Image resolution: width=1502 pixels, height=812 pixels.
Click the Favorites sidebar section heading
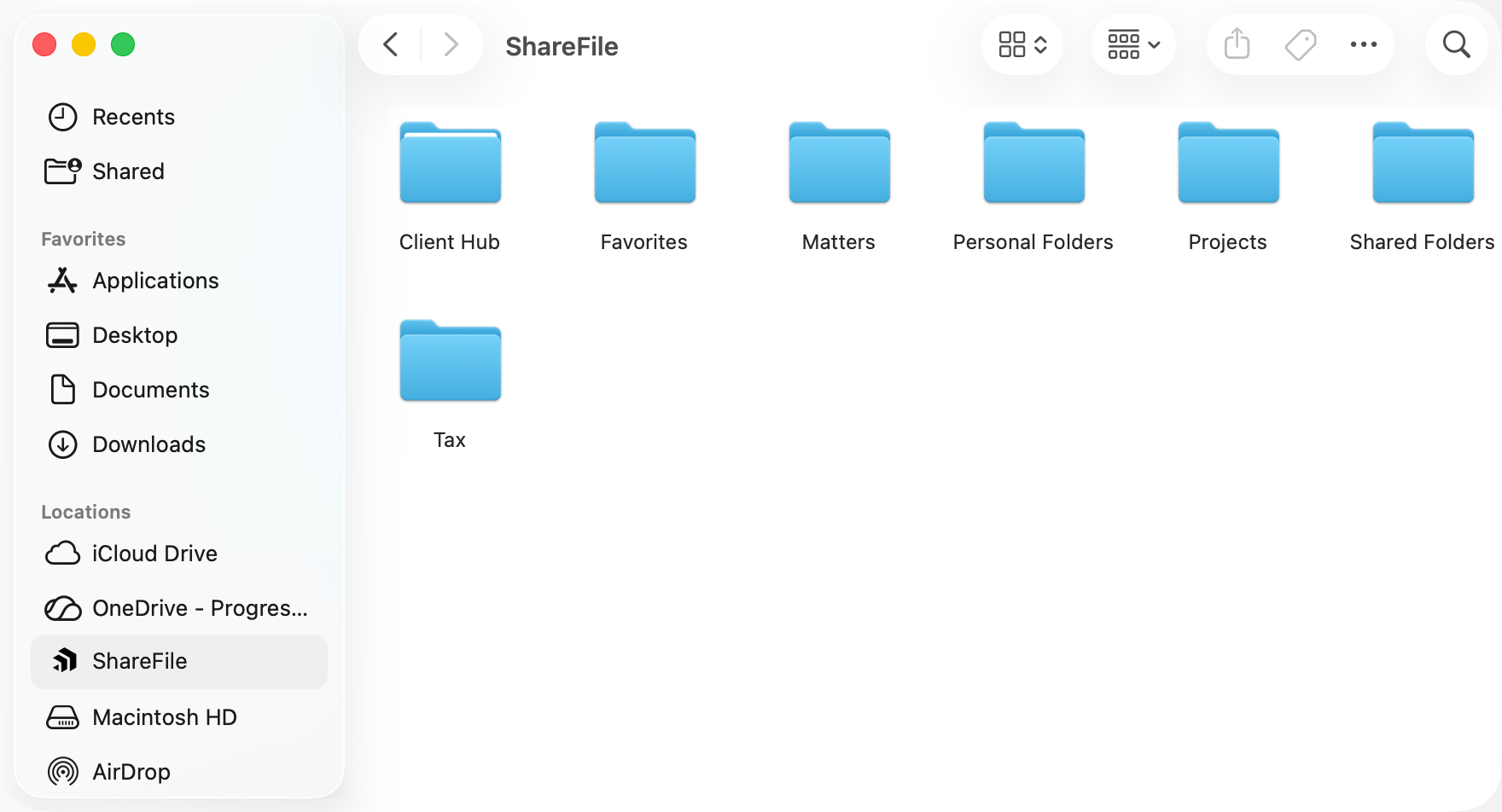point(84,239)
